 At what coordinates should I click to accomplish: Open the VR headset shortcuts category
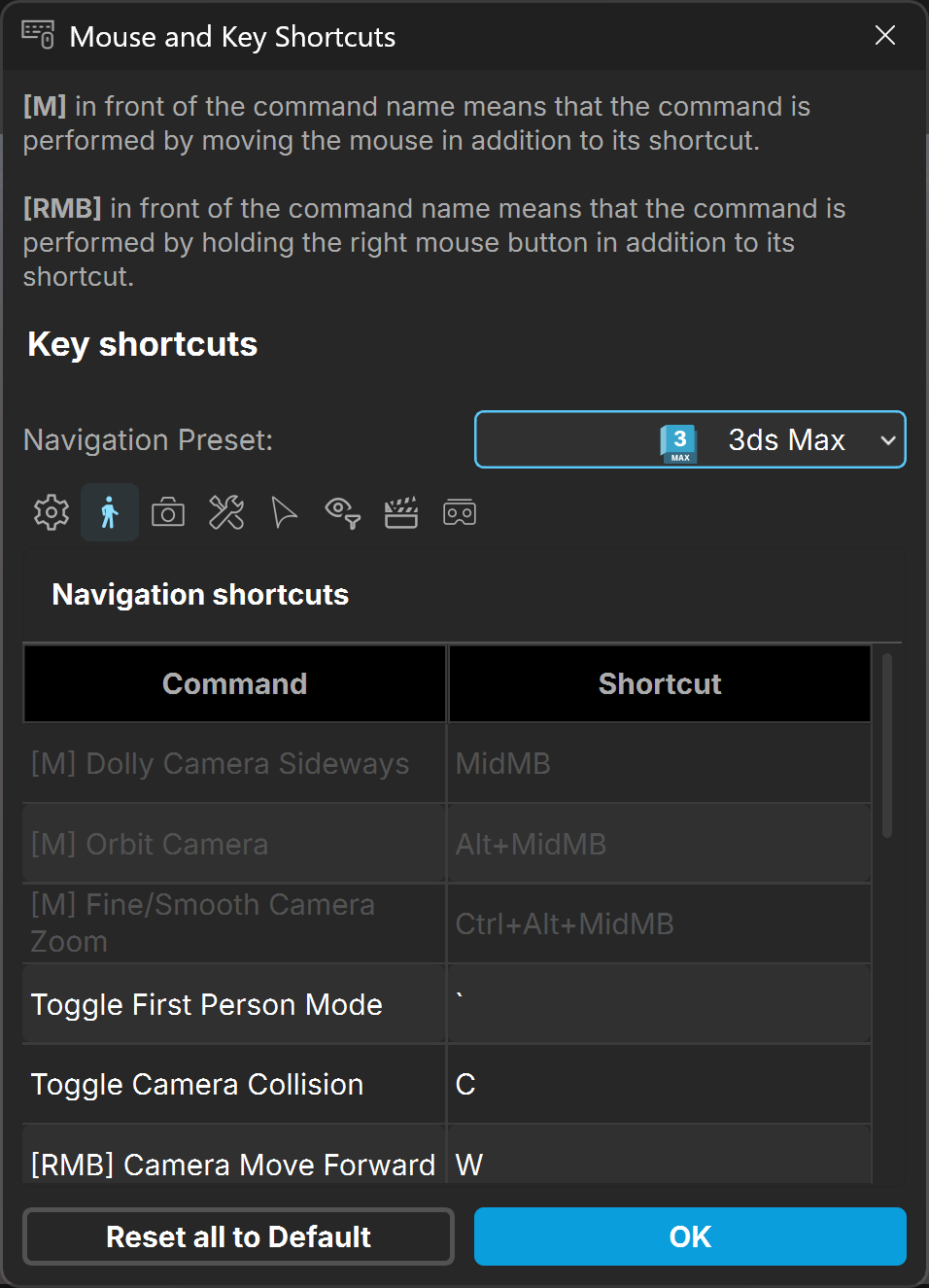coord(460,512)
